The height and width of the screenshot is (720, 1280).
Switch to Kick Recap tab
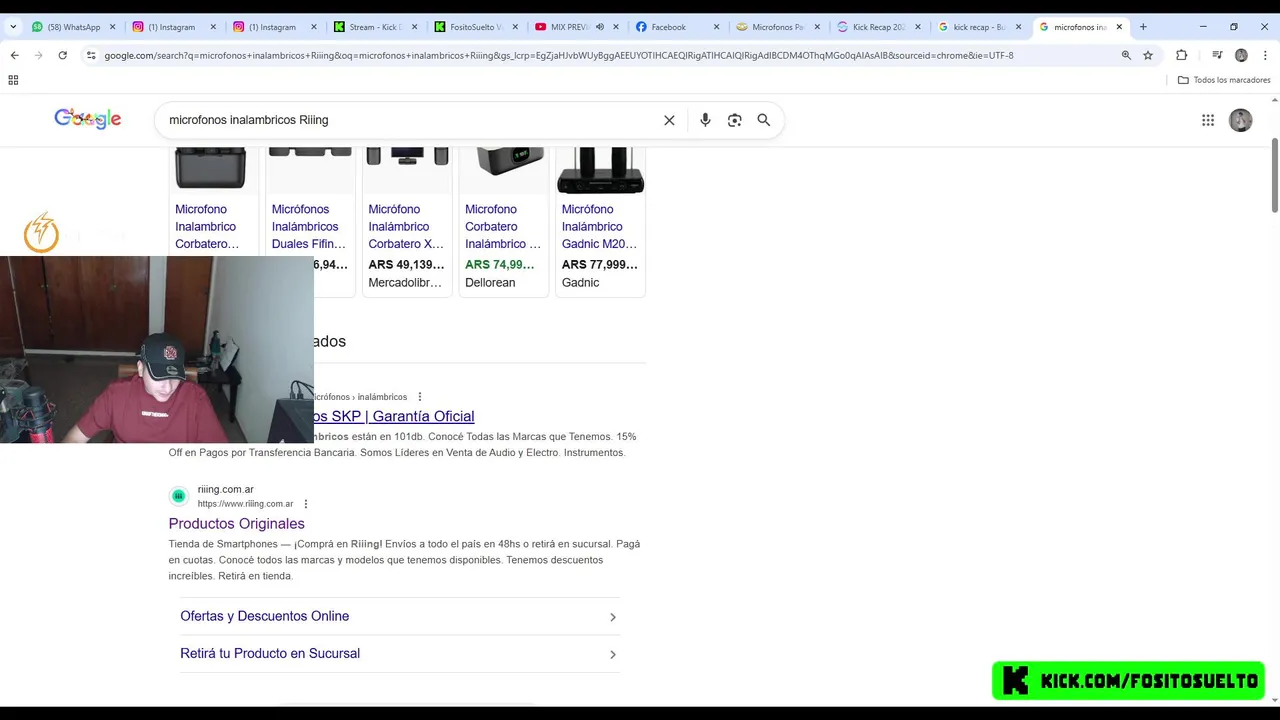coord(878,27)
